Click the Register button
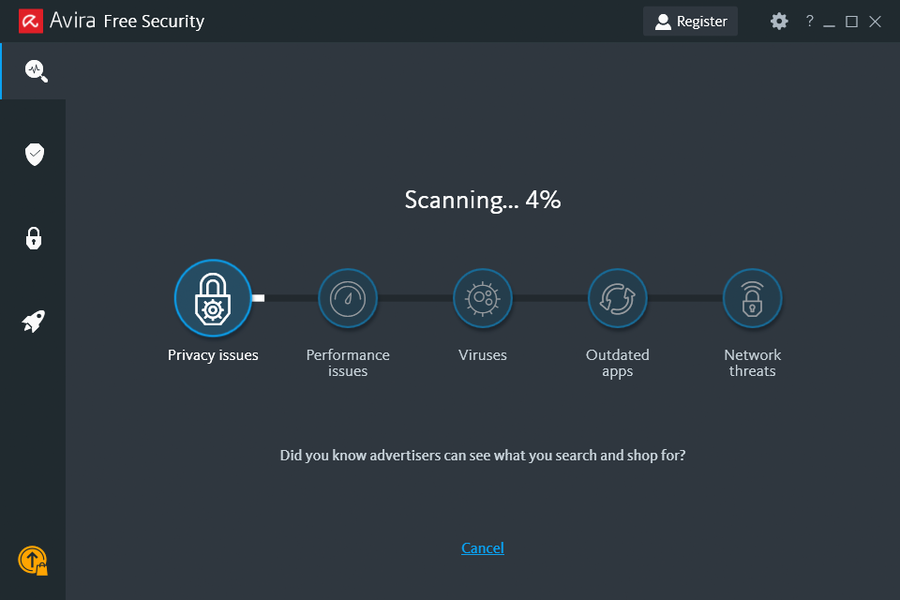Screen dimensions: 900x600 (690, 20)
